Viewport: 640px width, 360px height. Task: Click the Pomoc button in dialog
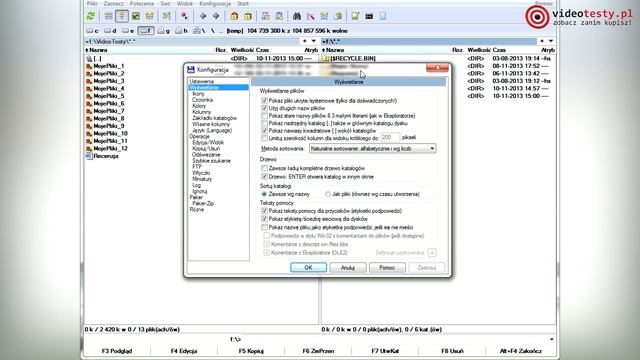coord(387,268)
